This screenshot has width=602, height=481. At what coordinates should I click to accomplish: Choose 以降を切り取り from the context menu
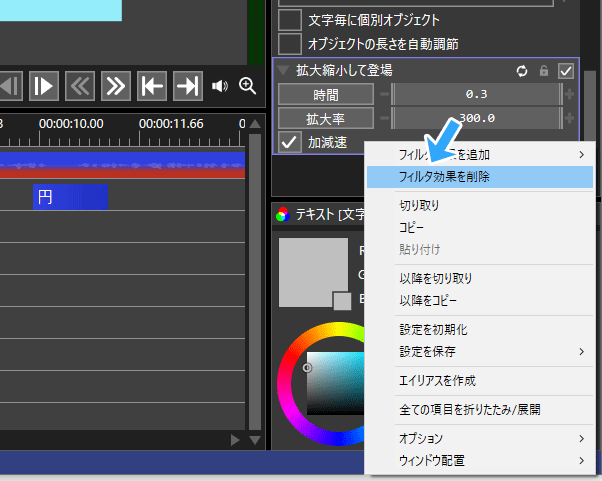click(x=480, y=278)
